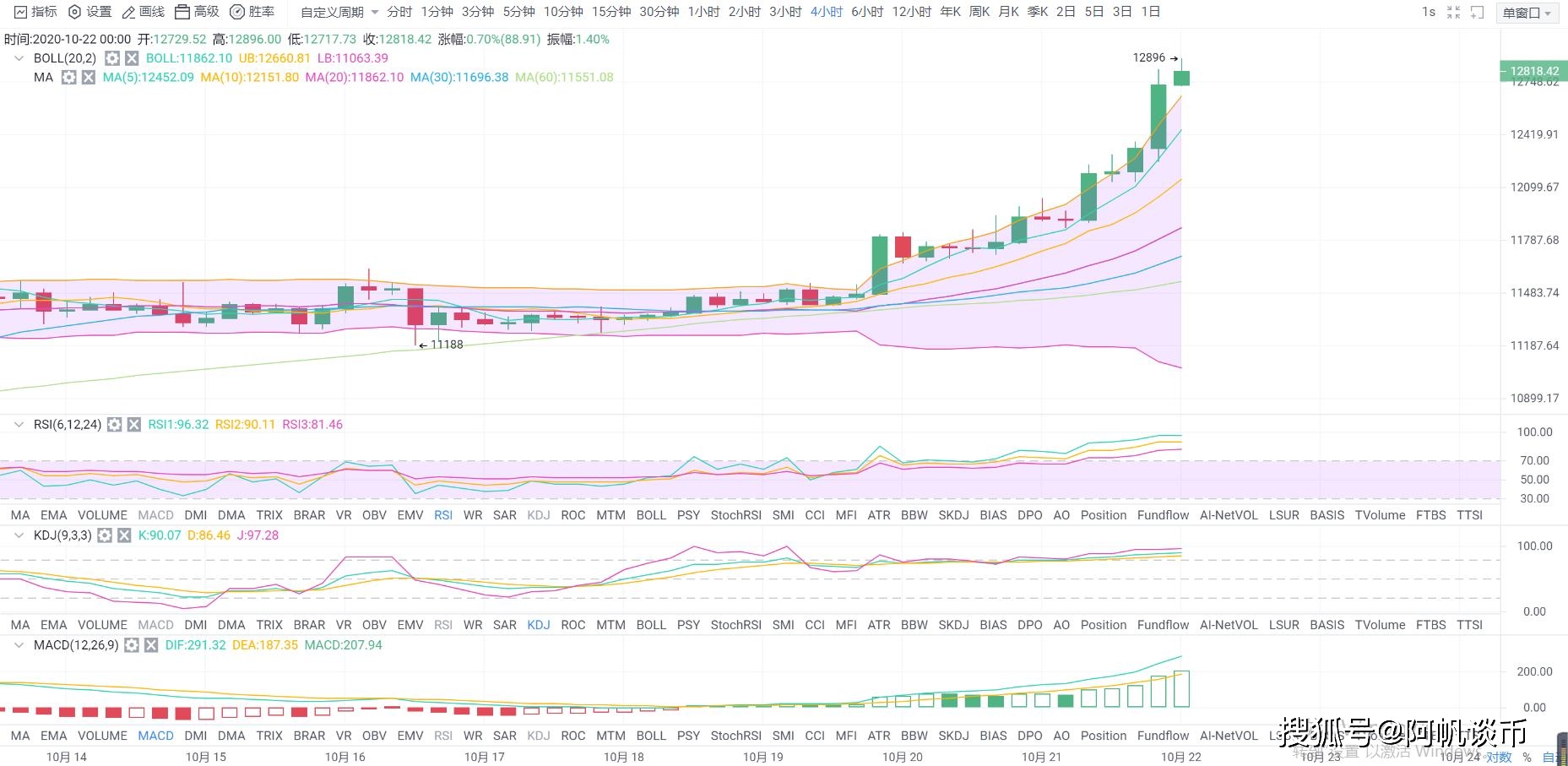The image size is (1568, 766).
Task: Select Position in the KDJ panel tabs
Action: (x=1104, y=625)
